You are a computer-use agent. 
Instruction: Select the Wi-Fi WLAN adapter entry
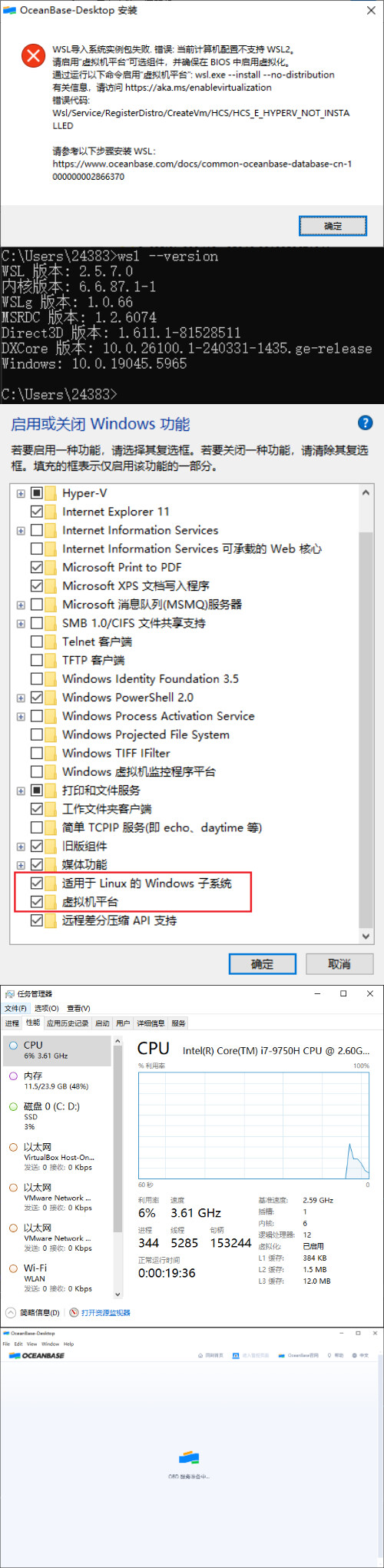coord(58,1278)
